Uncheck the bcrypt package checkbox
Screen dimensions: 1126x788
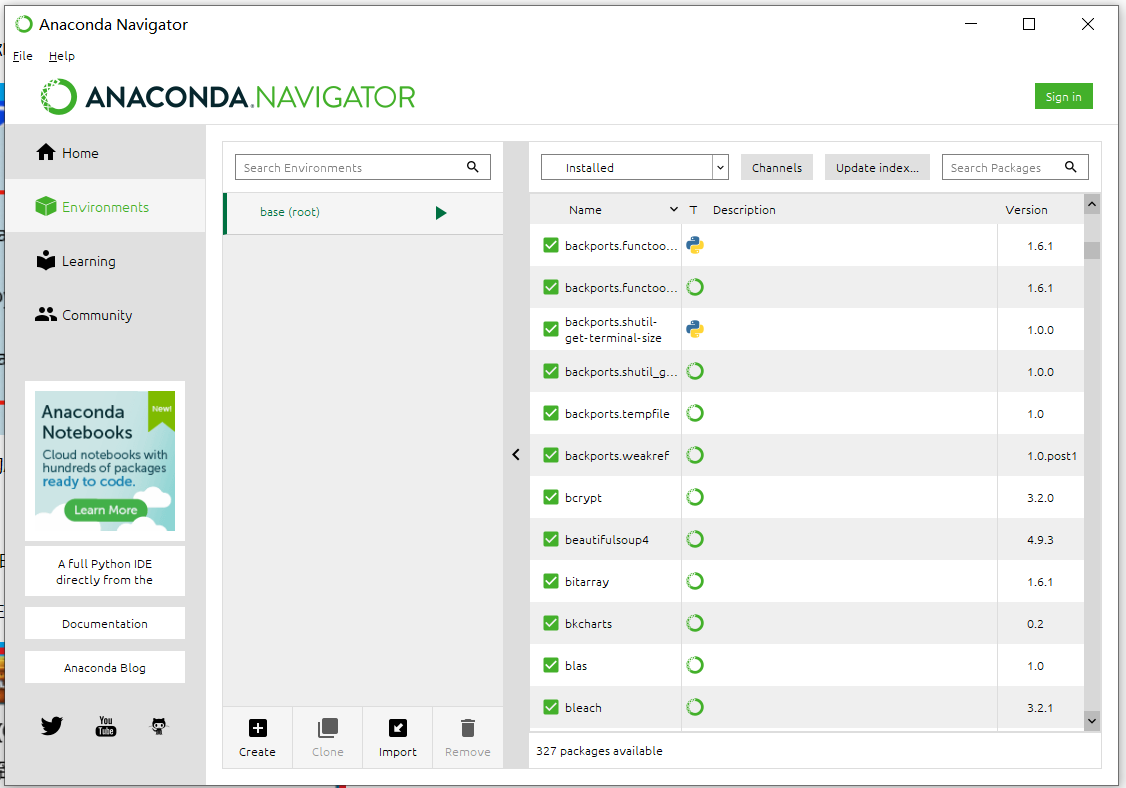[551, 497]
